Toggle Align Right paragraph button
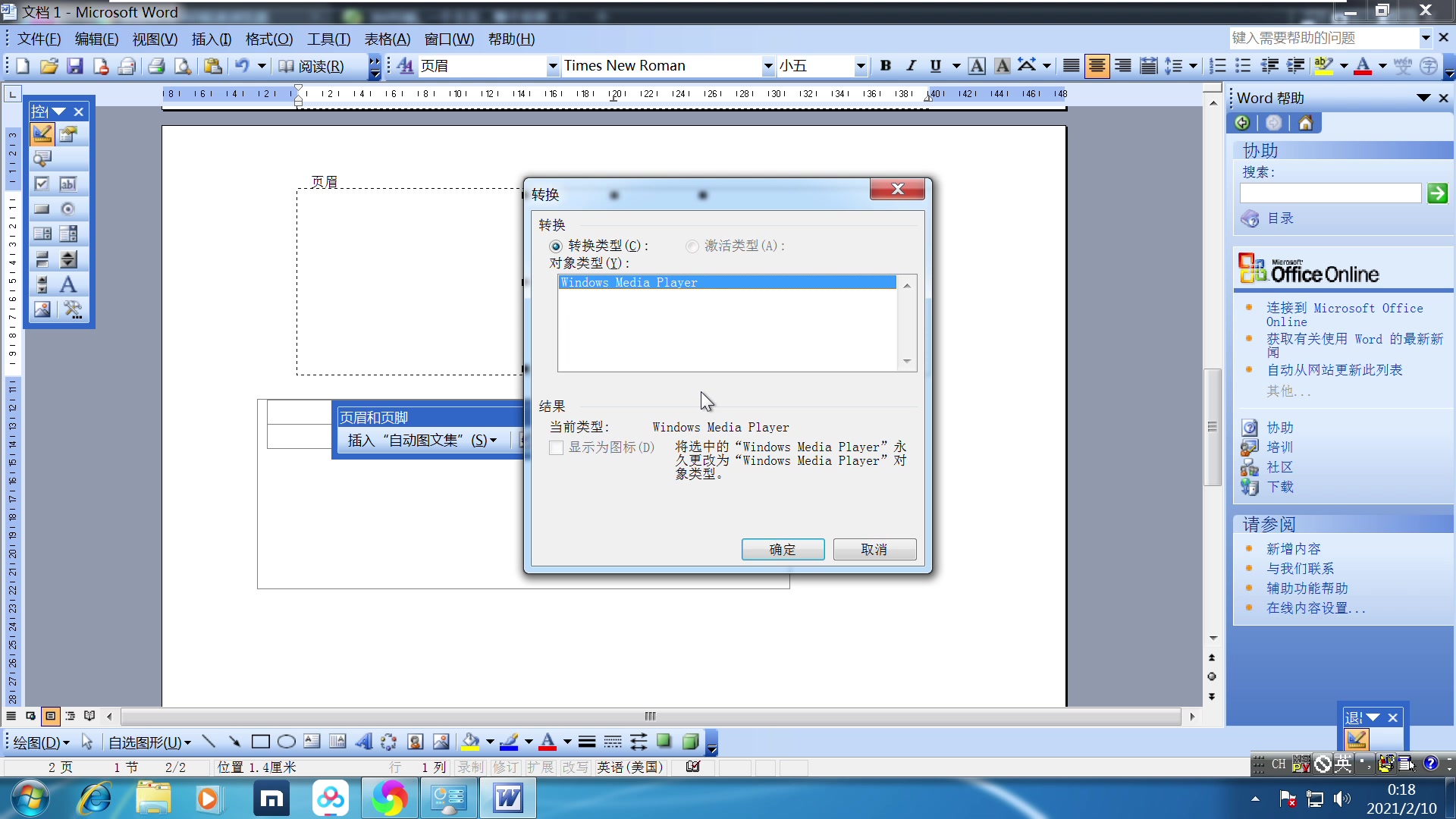 click(x=1123, y=66)
